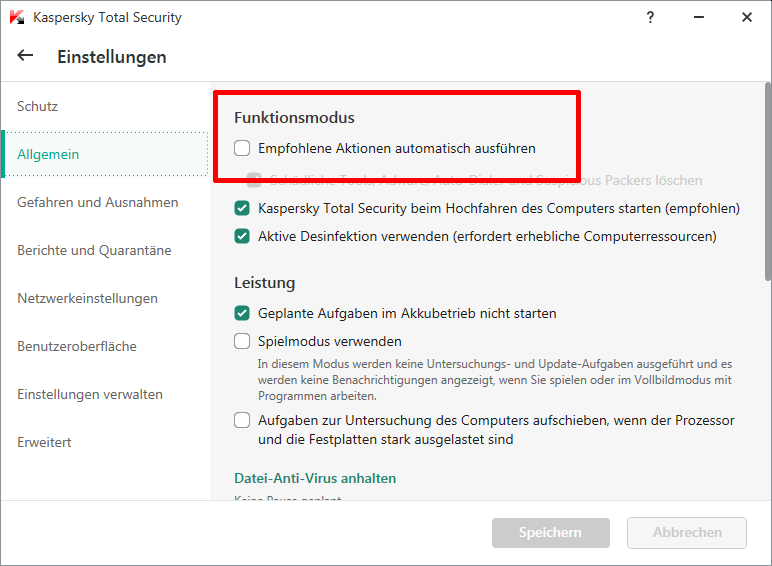Disable Aktive Desinfektion verwenden checkbox
The image size is (772, 566).
click(242, 237)
